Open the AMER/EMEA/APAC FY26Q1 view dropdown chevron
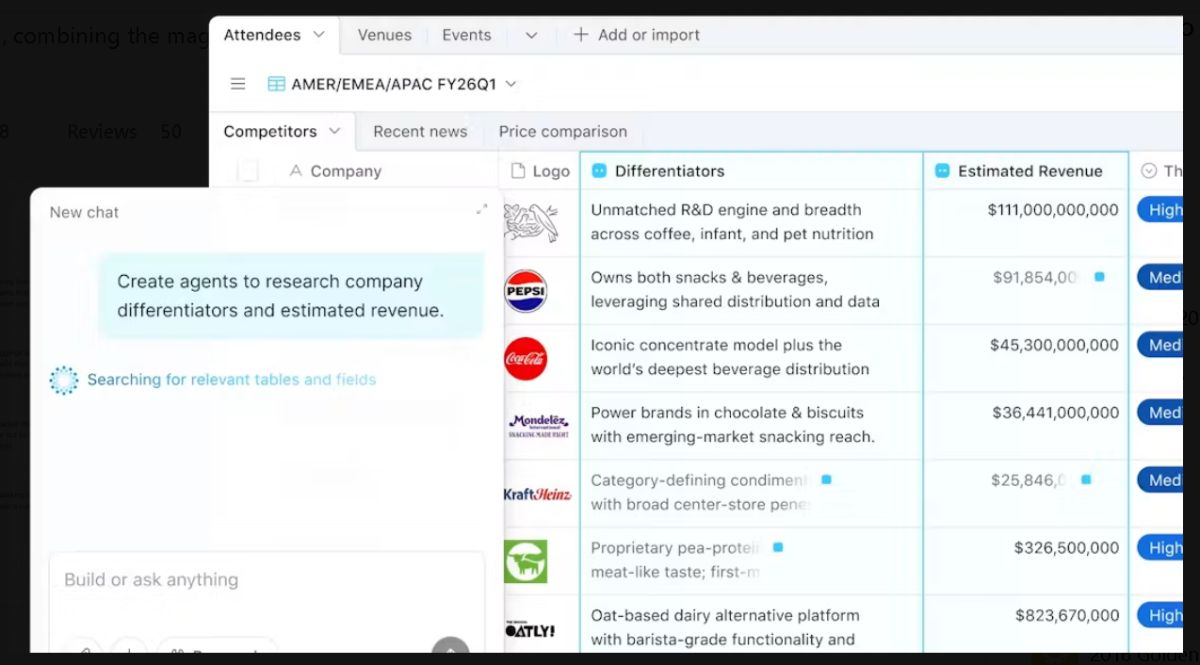This screenshot has width=1200, height=665. tap(511, 84)
